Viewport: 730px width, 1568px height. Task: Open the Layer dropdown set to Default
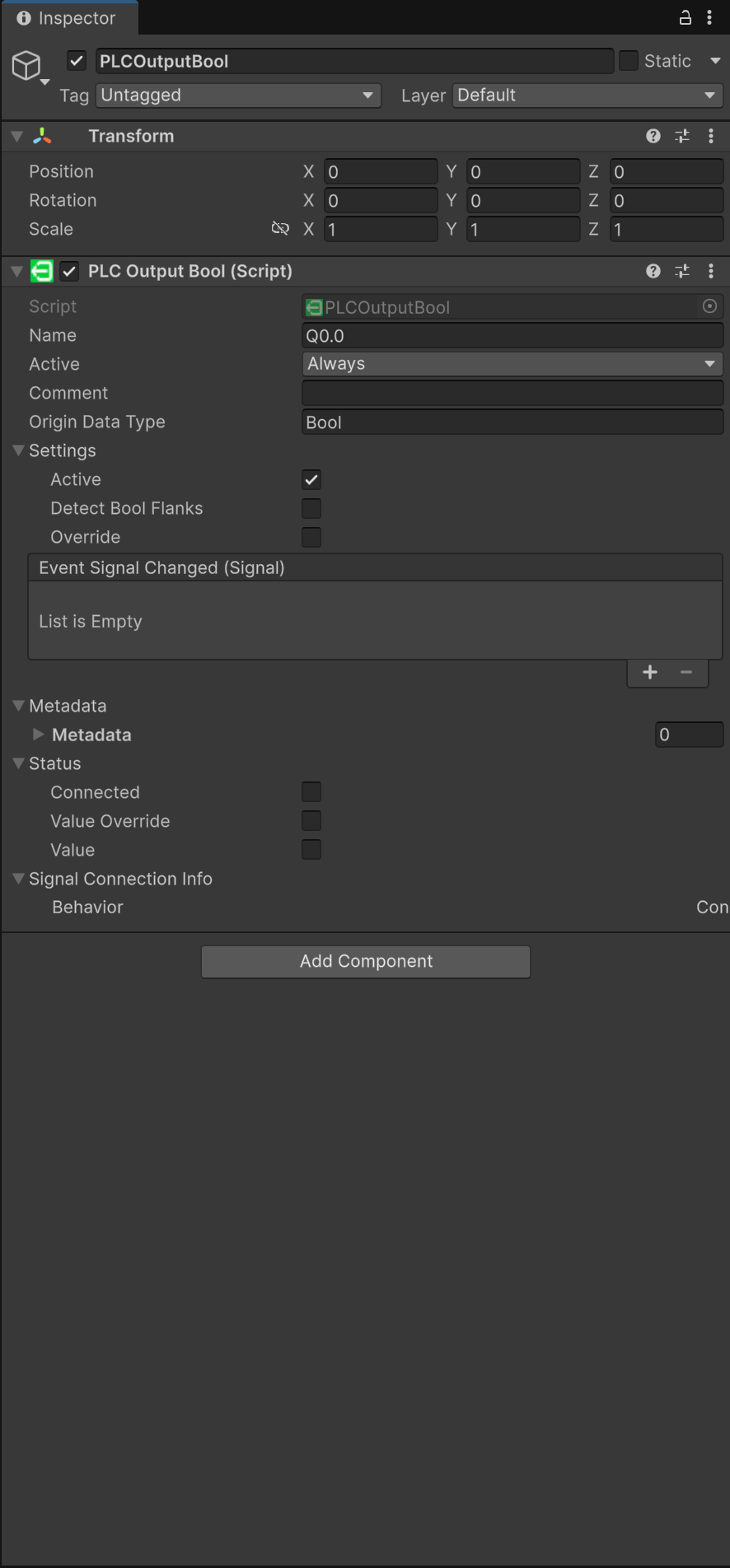[x=587, y=96]
